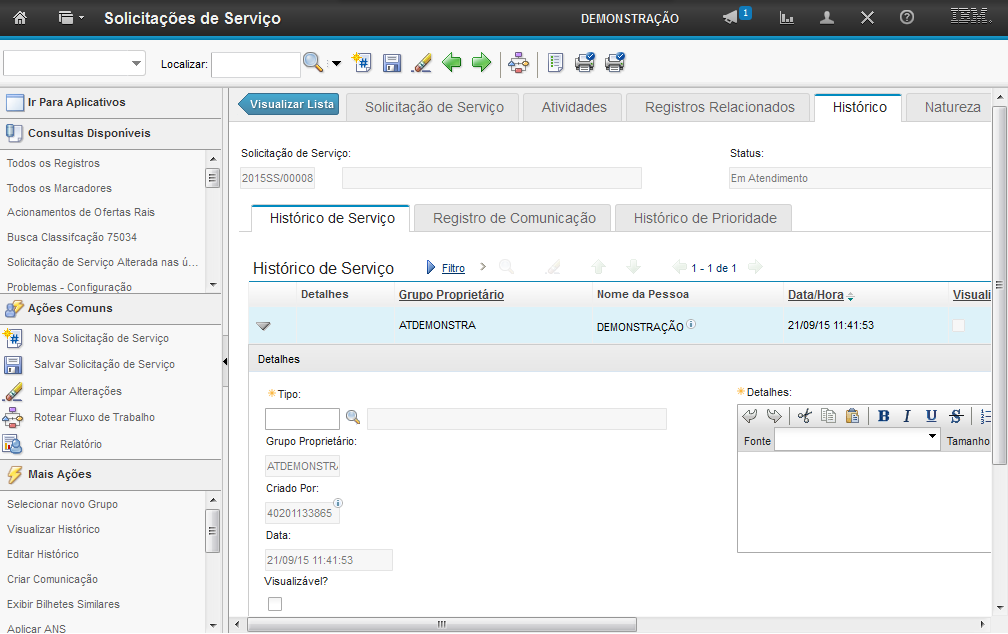Open the Fonte dropdown in editor

[932, 440]
